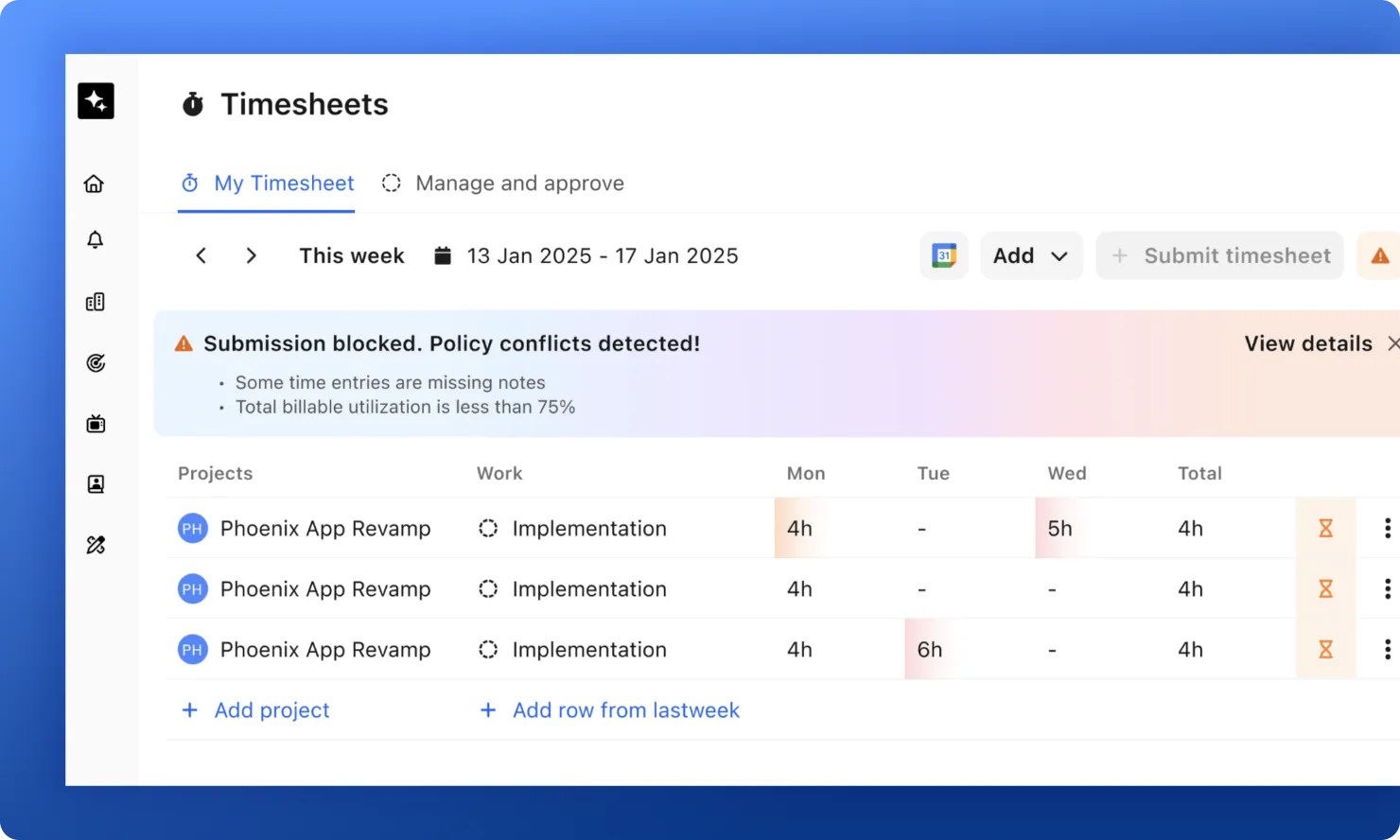Click Total column header
Viewport: 1400px width, 840px height.
tap(1199, 473)
